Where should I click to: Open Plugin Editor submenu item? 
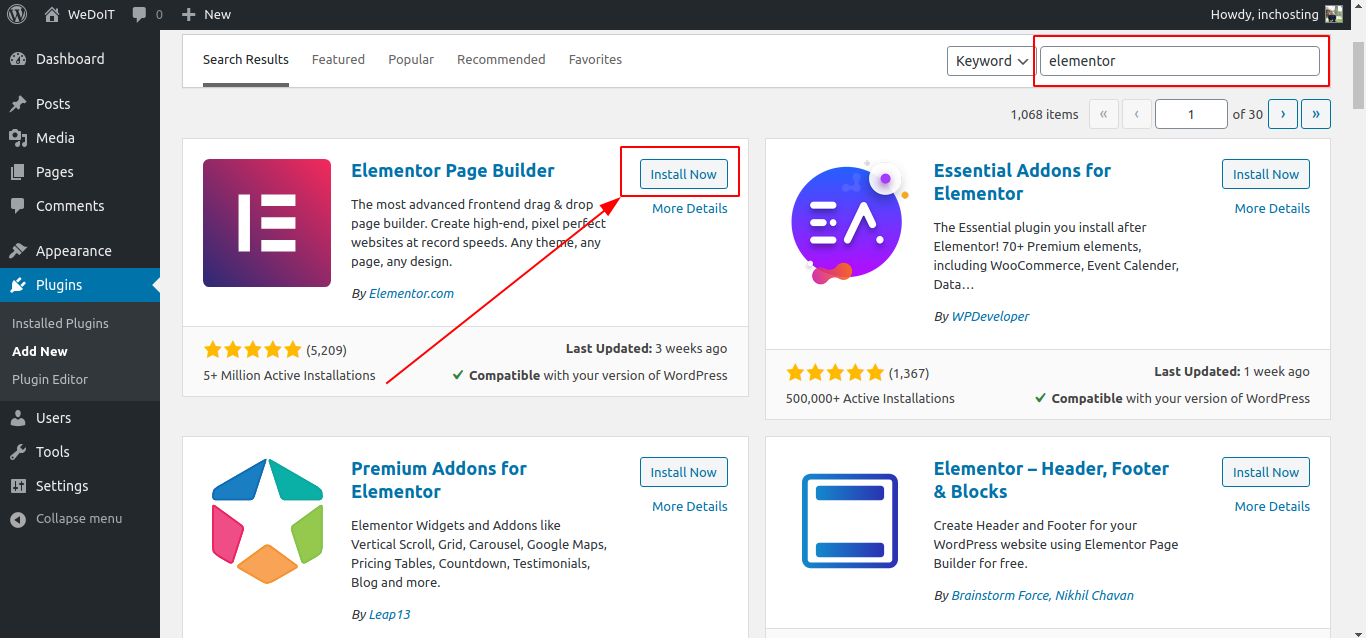50,379
